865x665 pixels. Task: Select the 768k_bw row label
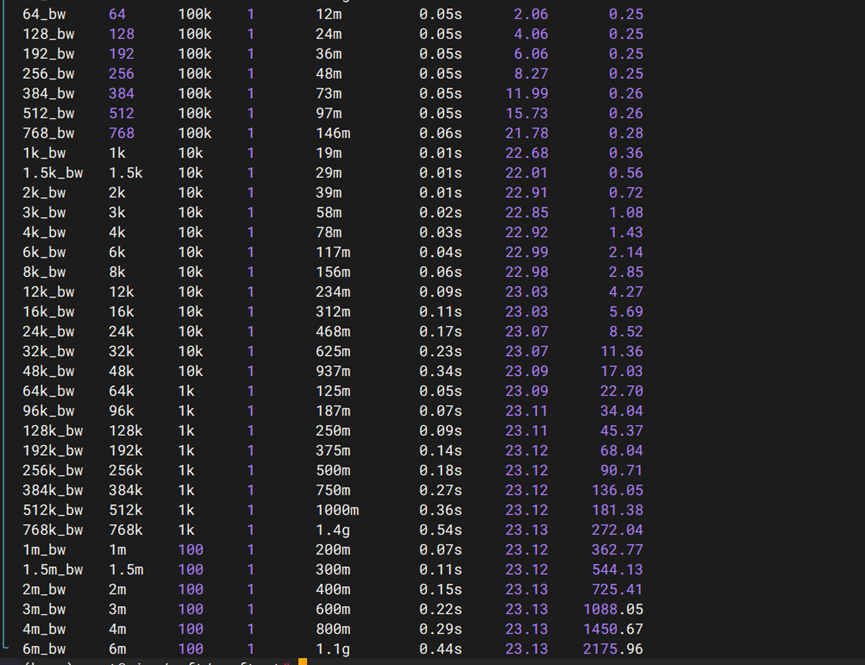(52, 530)
